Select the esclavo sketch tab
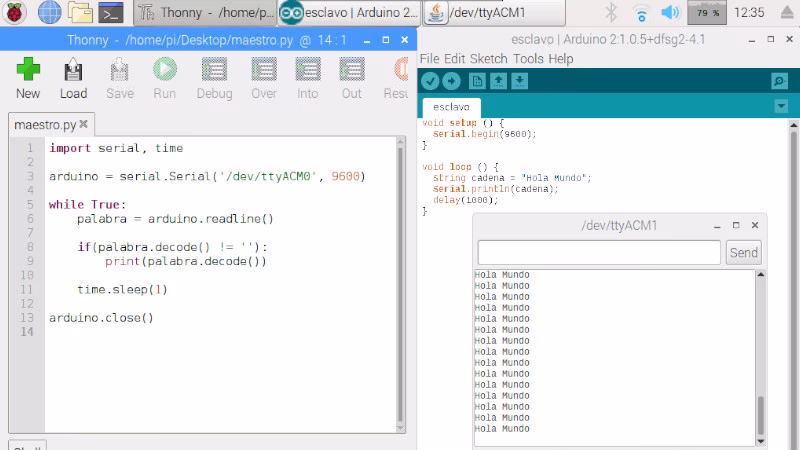 (x=451, y=107)
